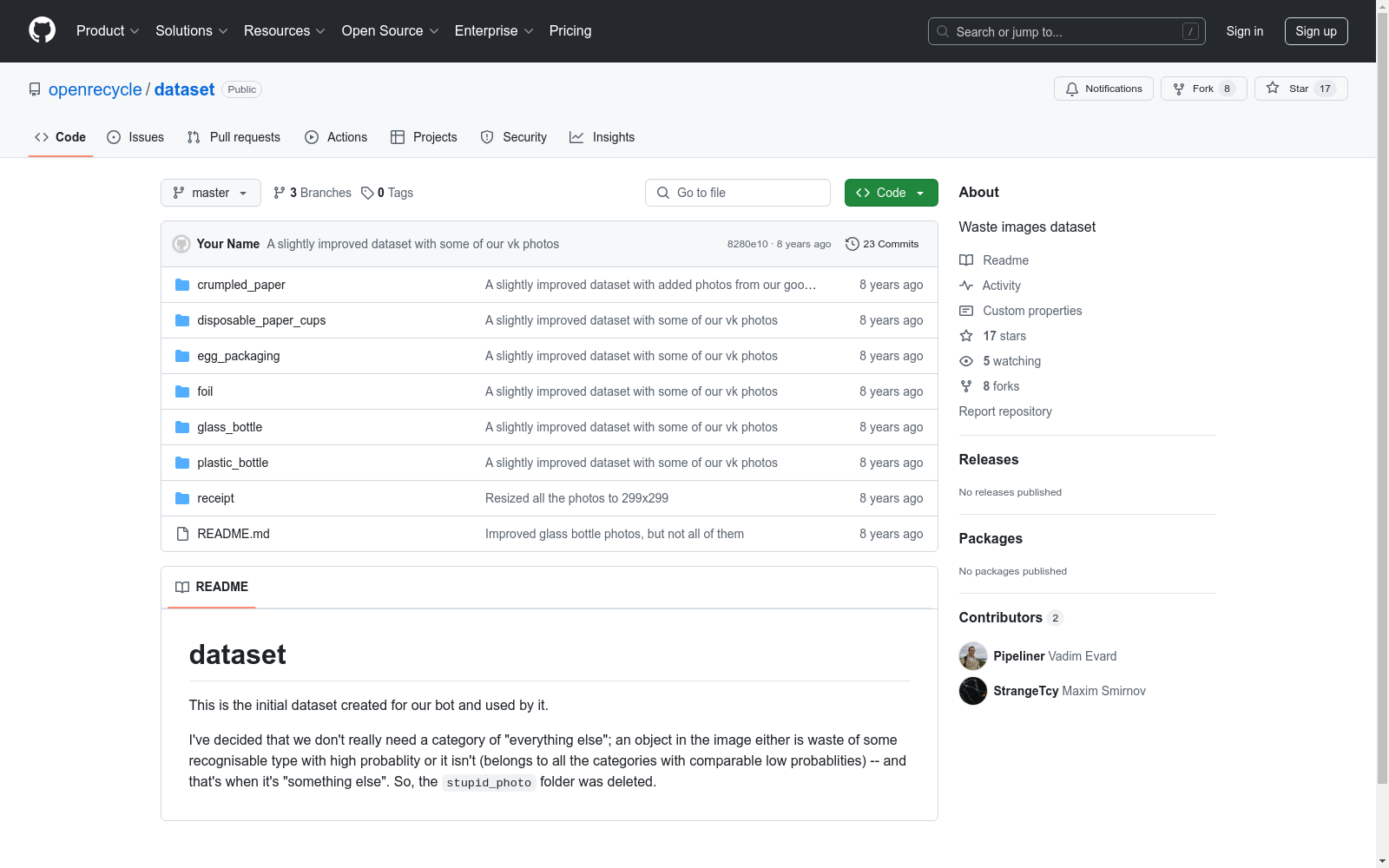Click the note icon beside Custom properties
This screenshot has height=868, width=1389.
coord(966,311)
